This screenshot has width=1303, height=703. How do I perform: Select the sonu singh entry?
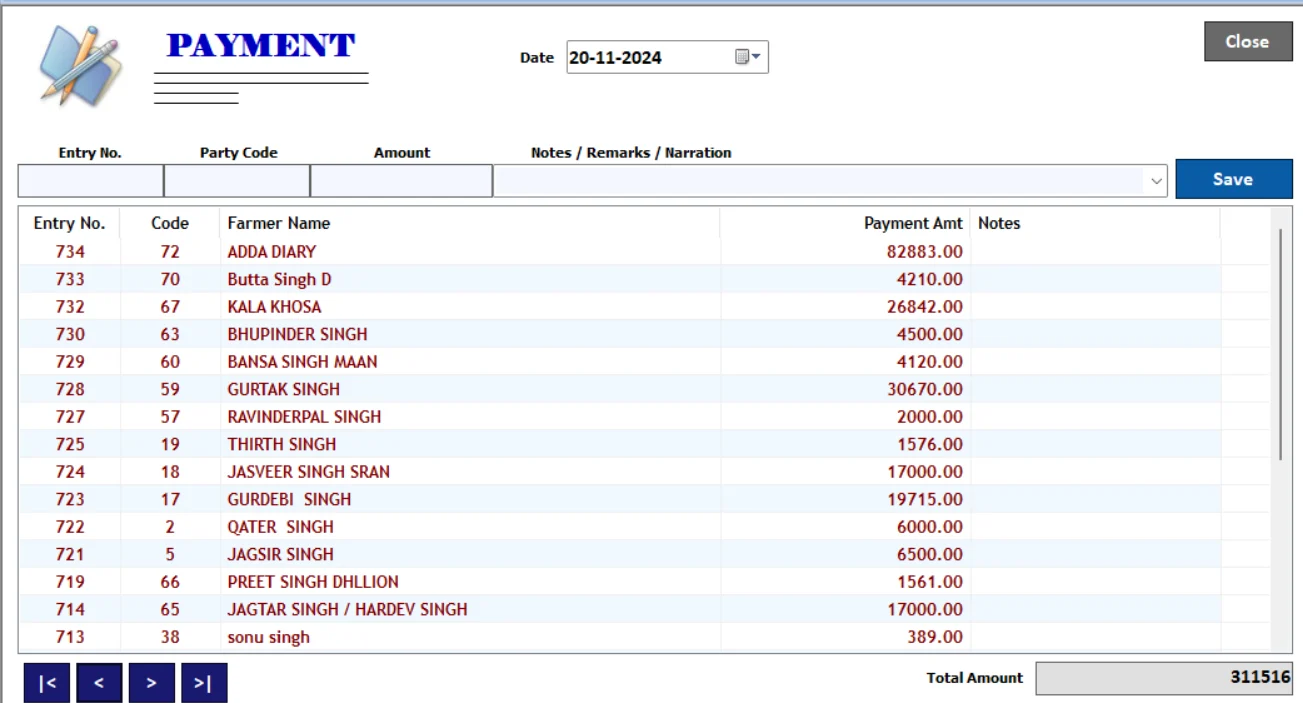[645, 637]
